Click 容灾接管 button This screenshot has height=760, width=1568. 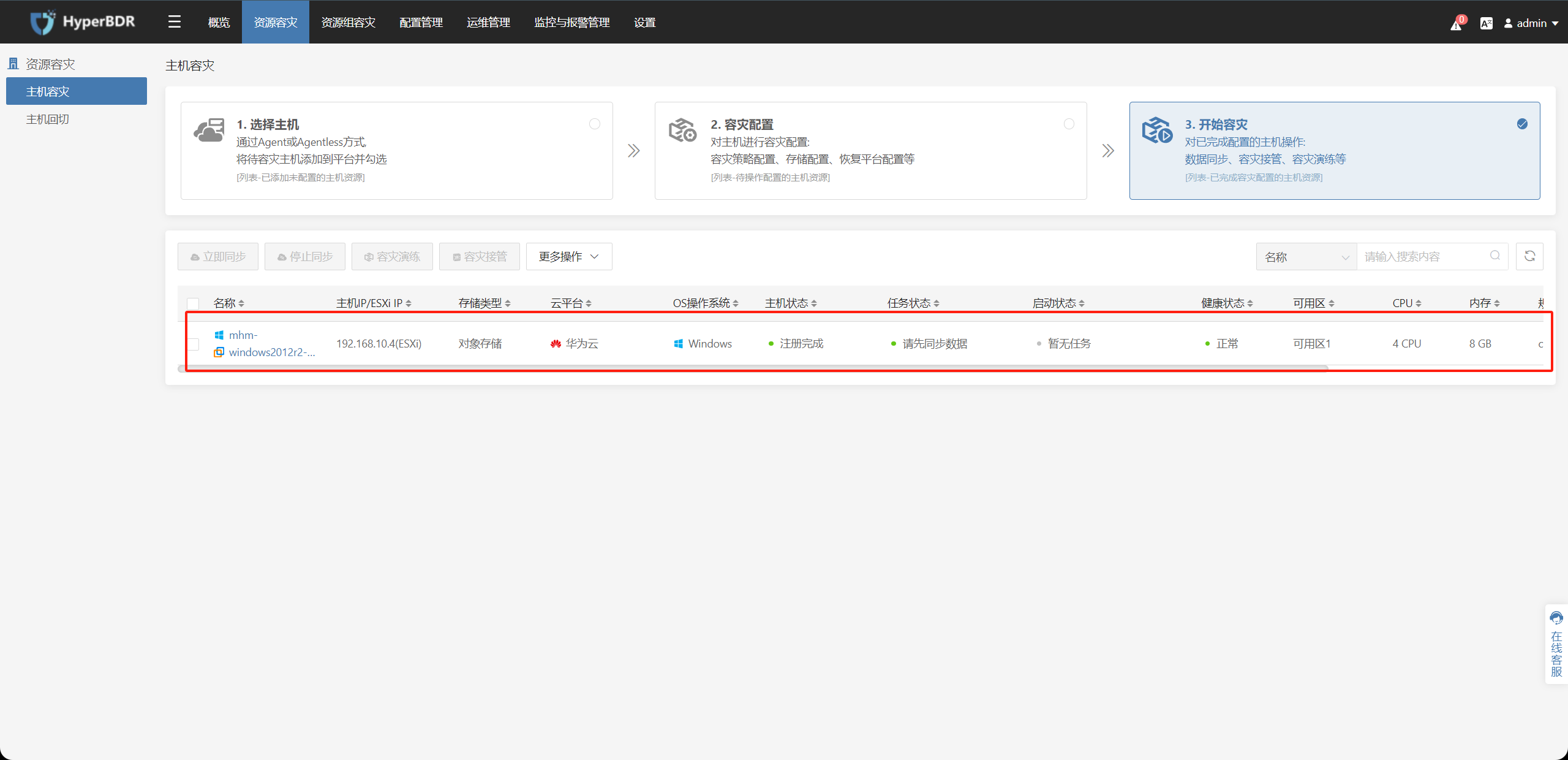click(x=480, y=257)
